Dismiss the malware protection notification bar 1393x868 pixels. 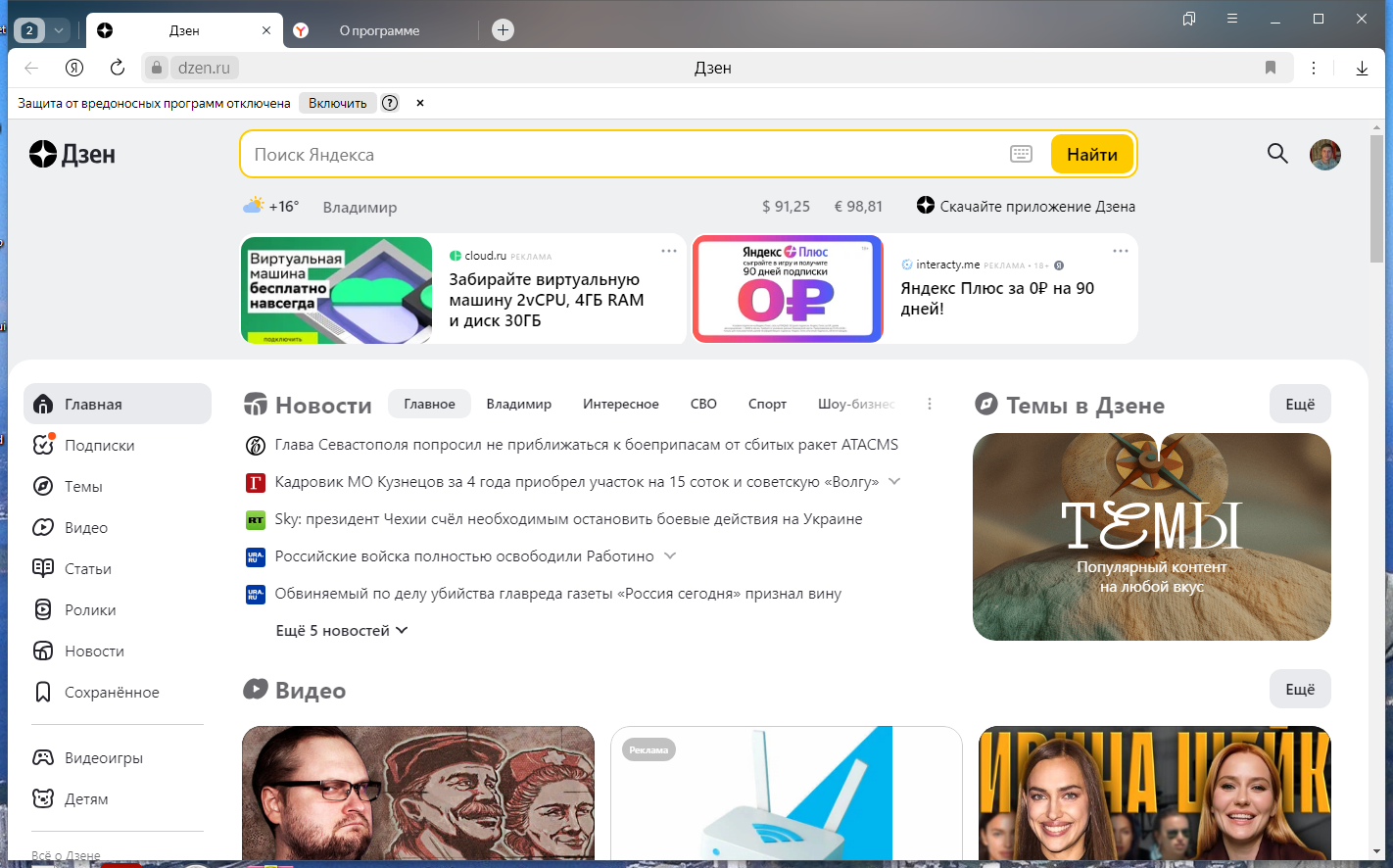[x=420, y=103]
